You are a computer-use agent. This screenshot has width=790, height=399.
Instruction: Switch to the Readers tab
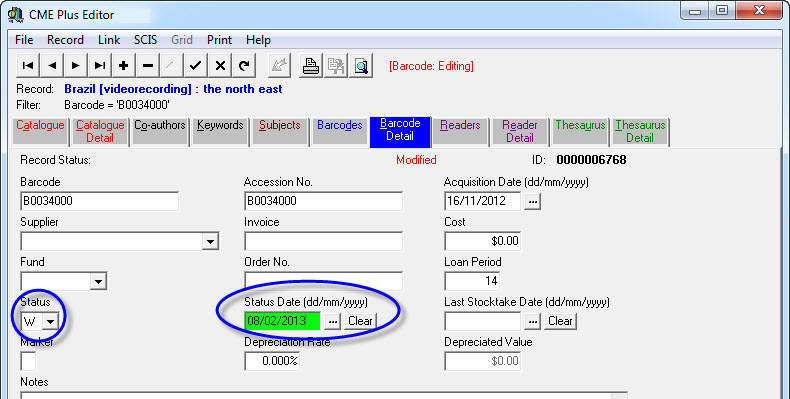pos(460,132)
